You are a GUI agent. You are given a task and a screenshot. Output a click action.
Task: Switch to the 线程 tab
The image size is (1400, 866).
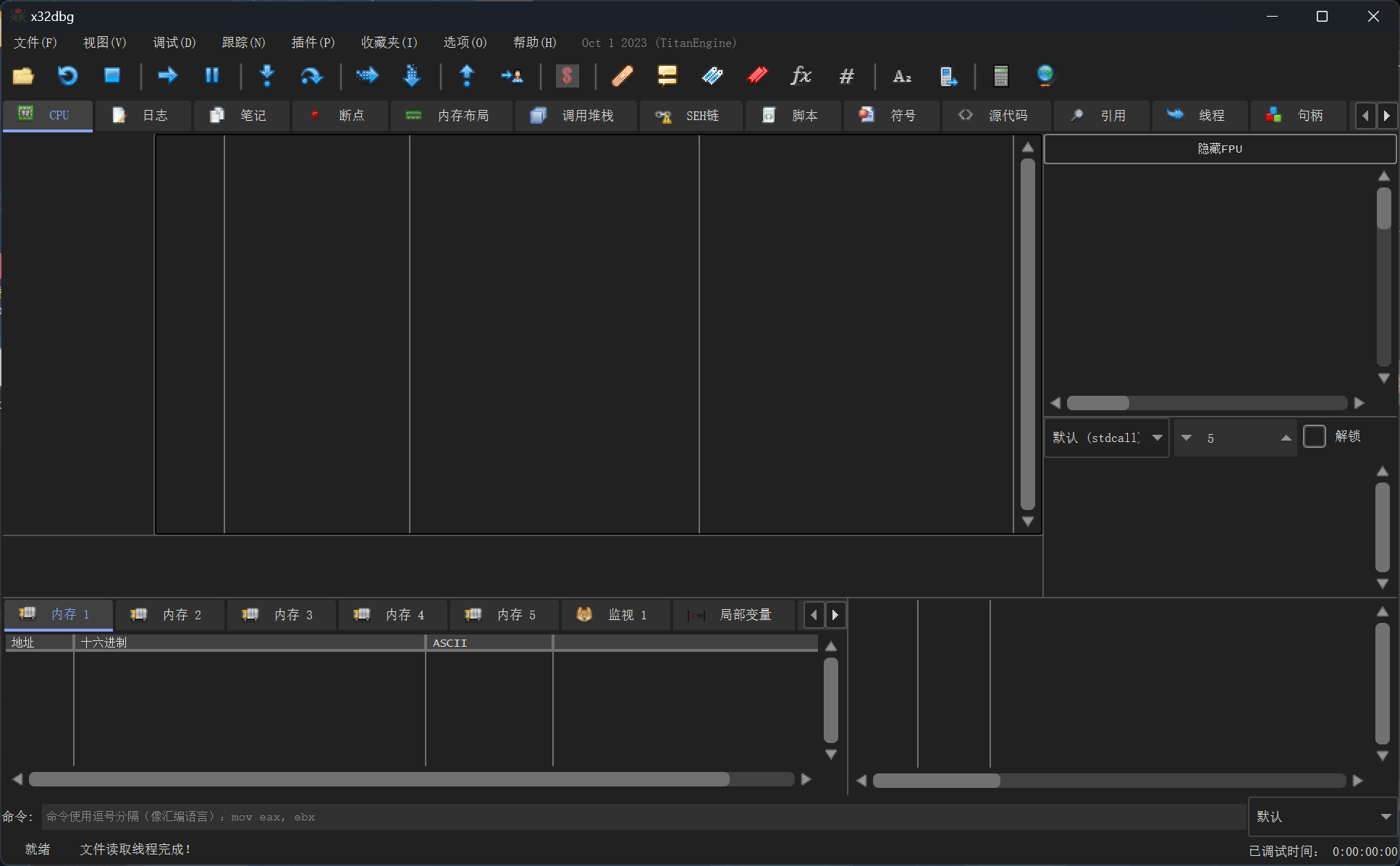click(1199, 116)
